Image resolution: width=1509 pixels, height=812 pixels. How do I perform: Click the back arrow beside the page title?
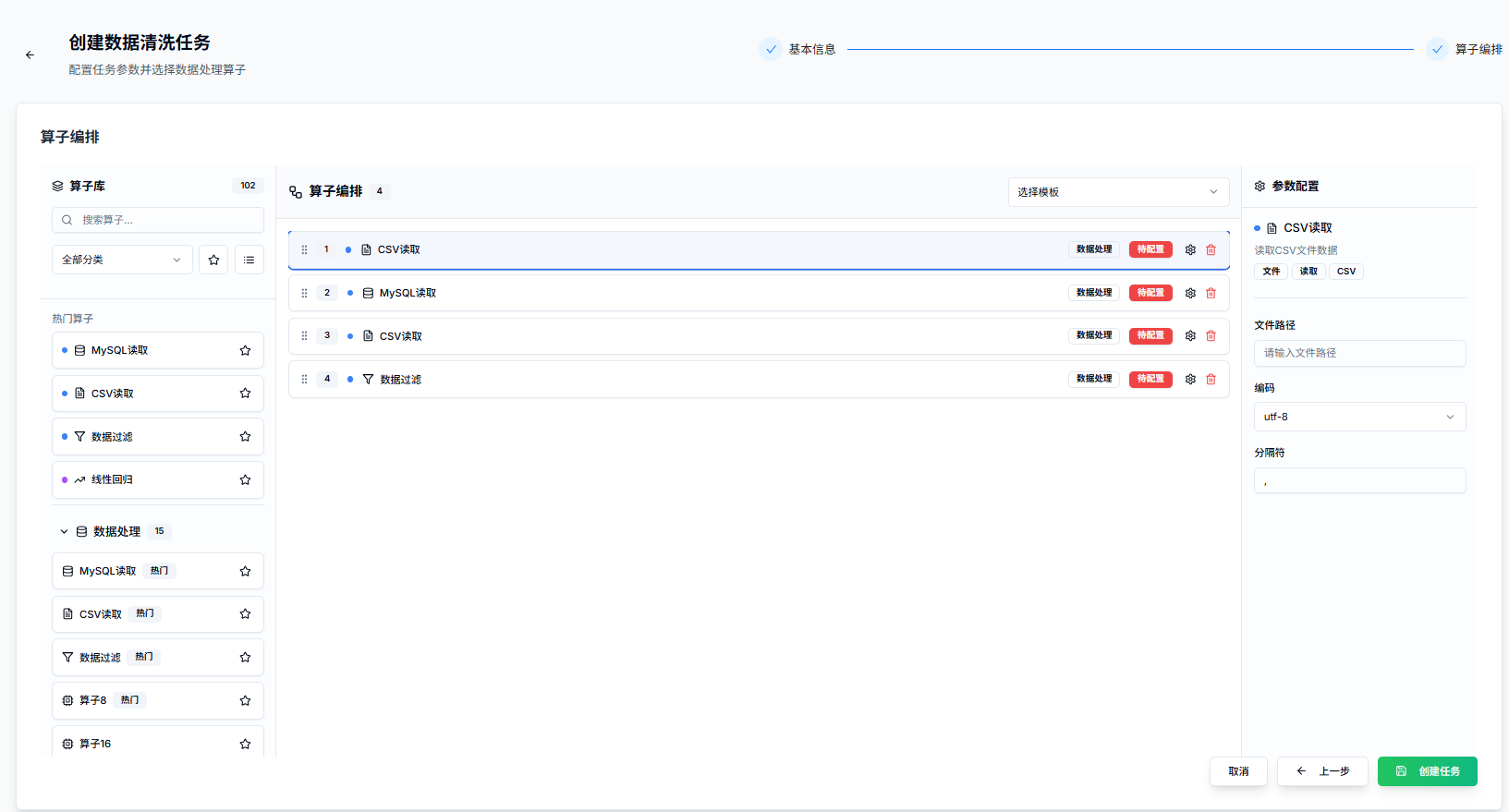click(30, 55)
